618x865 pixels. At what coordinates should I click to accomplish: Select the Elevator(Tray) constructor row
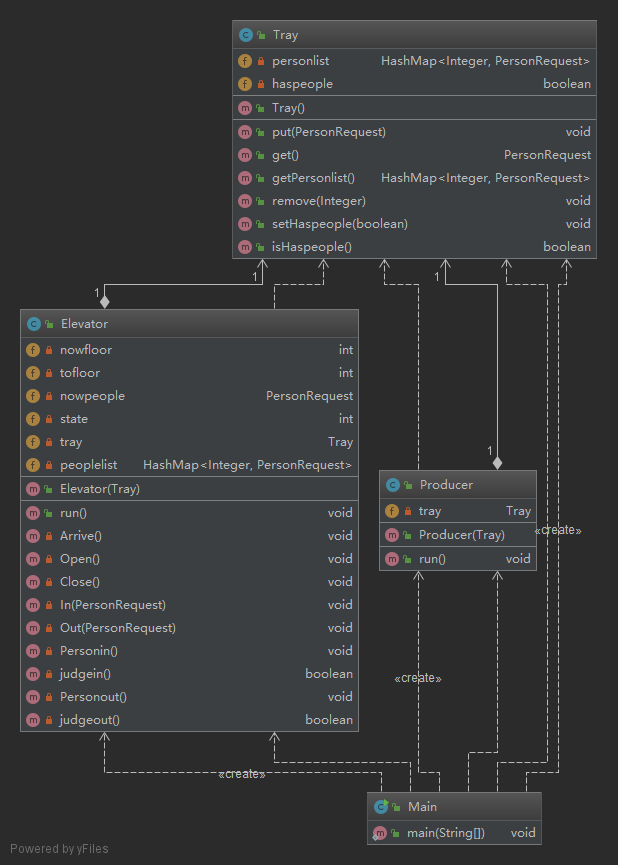(189, 489)
